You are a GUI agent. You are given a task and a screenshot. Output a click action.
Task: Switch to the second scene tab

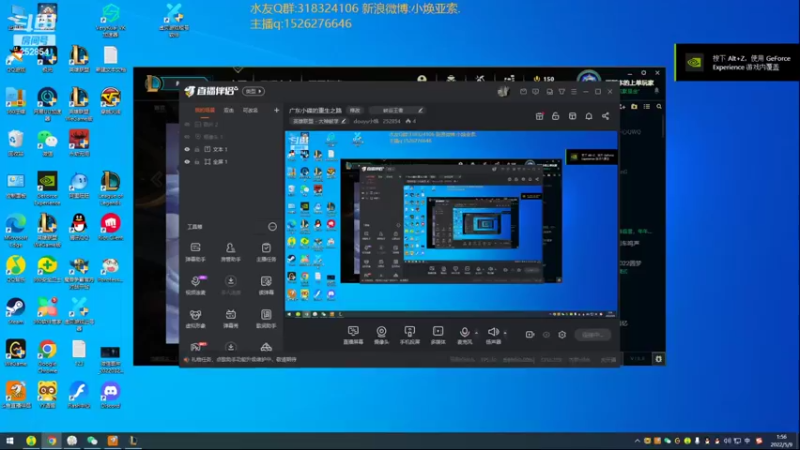[229, 110]
